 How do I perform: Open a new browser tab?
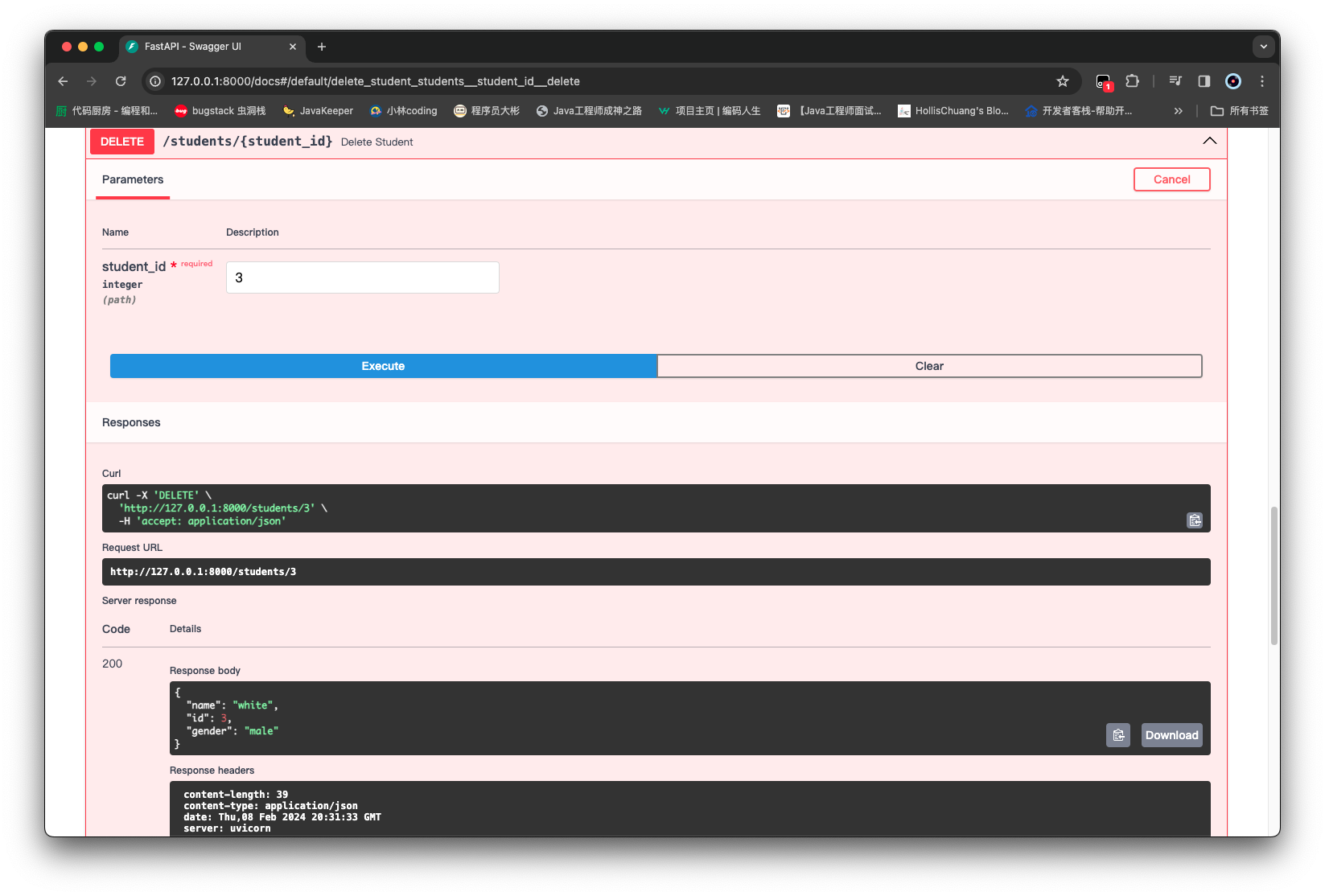point(322,47)
